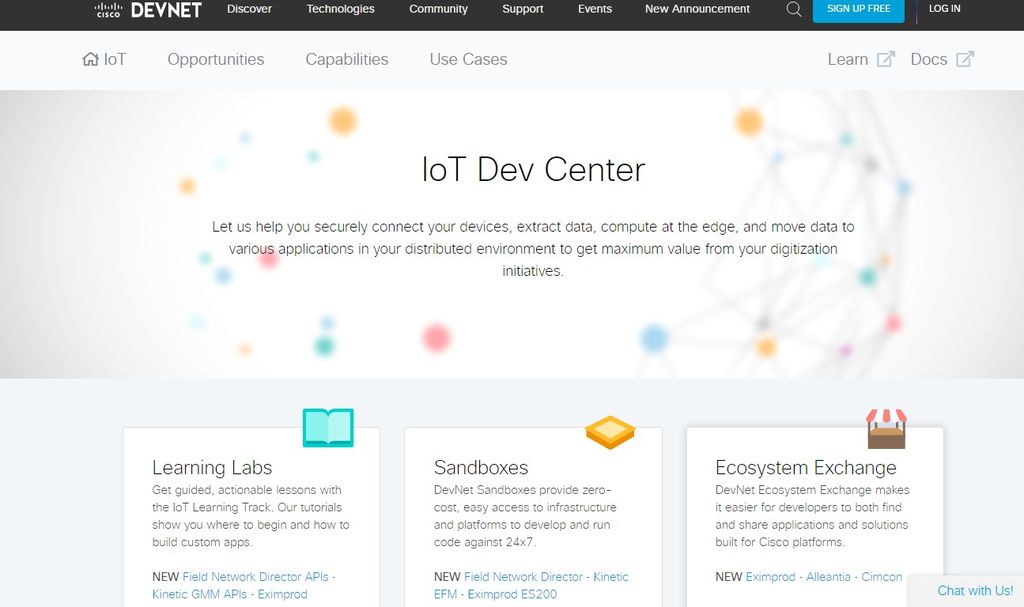The image size is (1024, 607).
Task: Click the external link icon beside Learn
Action: click(x=885, y=59)
